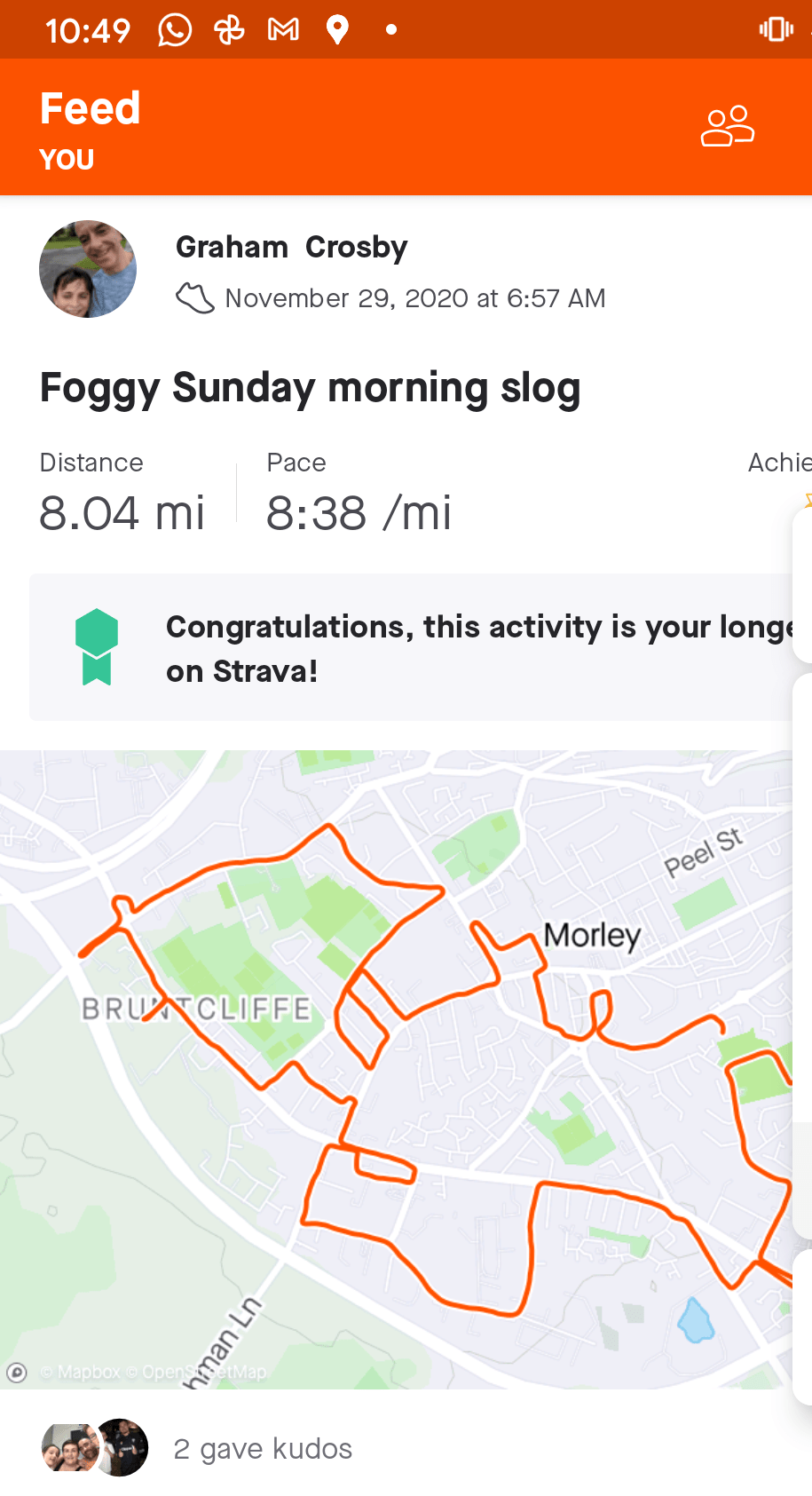
Task: Tap the WhatsApp status bar icon
Action: [175, 30]
